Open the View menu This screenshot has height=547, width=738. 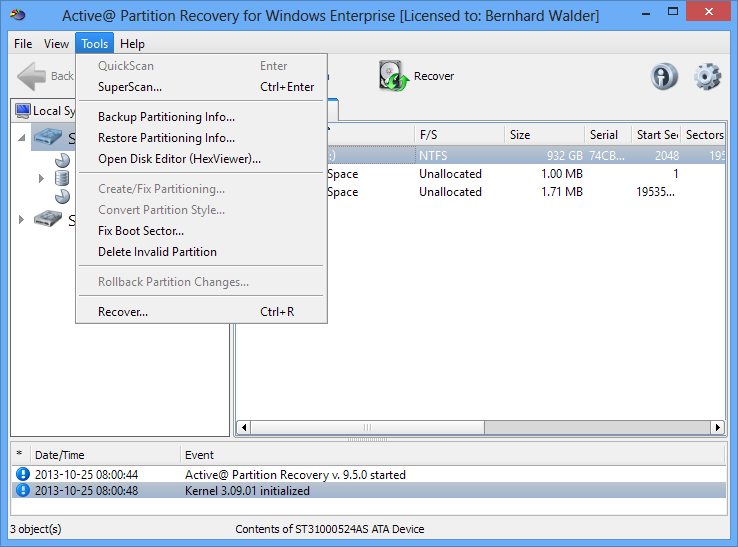pos(56,44)
